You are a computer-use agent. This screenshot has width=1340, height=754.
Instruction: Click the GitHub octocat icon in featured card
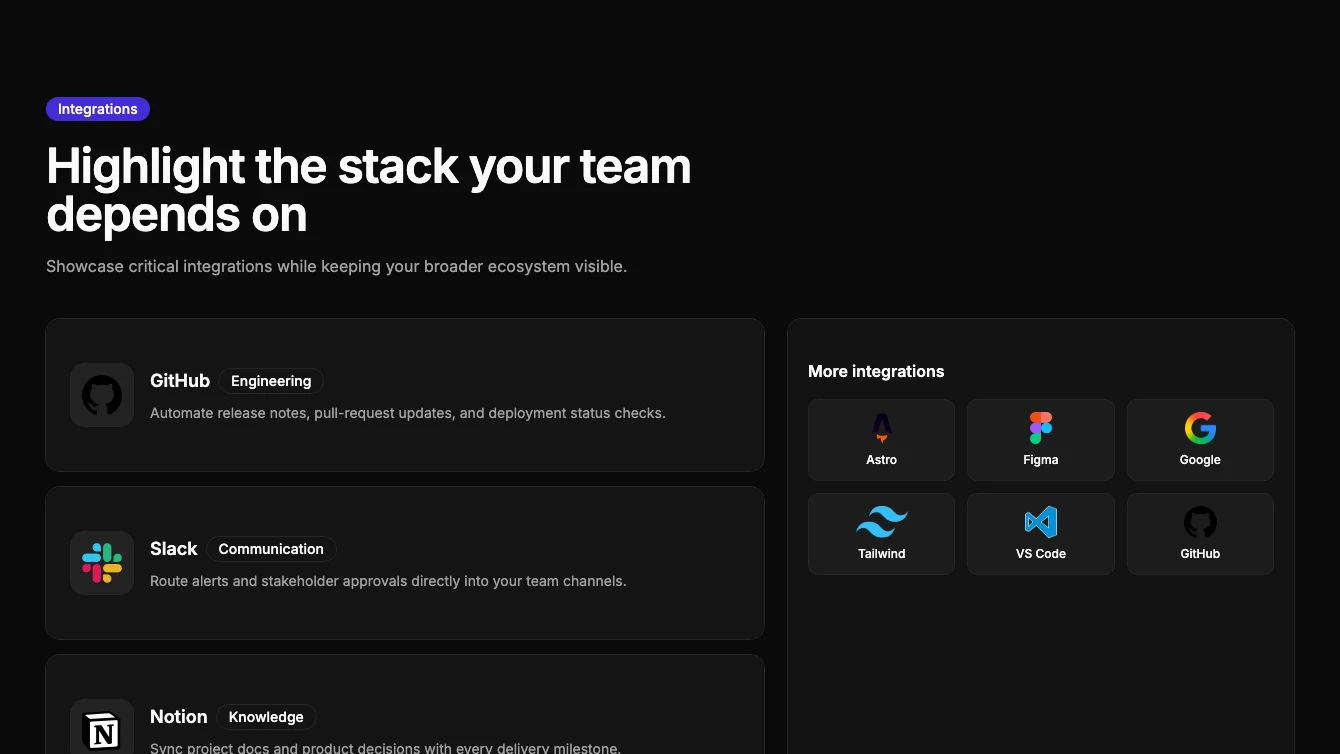(102, 395)
